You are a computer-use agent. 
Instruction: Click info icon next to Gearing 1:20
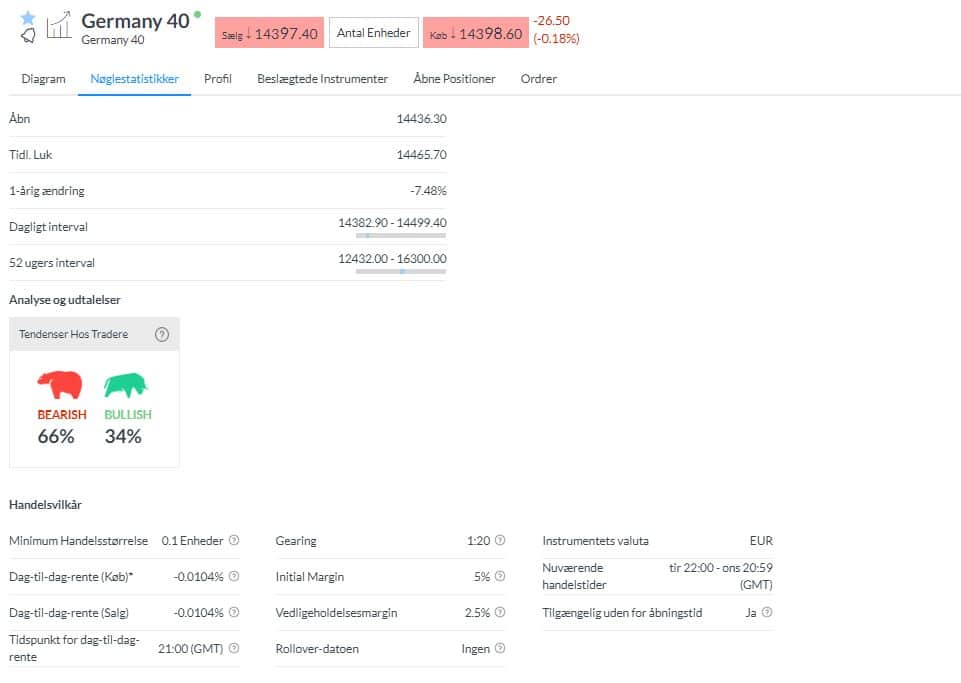coord(500,541)
